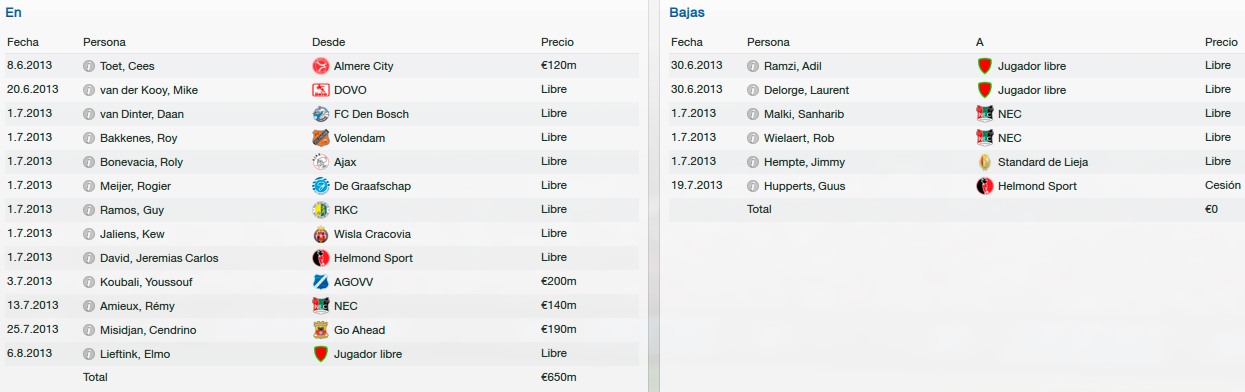Open the player link van Dinter, Daan
1245x392 pixels.
(x=142, y=114)
